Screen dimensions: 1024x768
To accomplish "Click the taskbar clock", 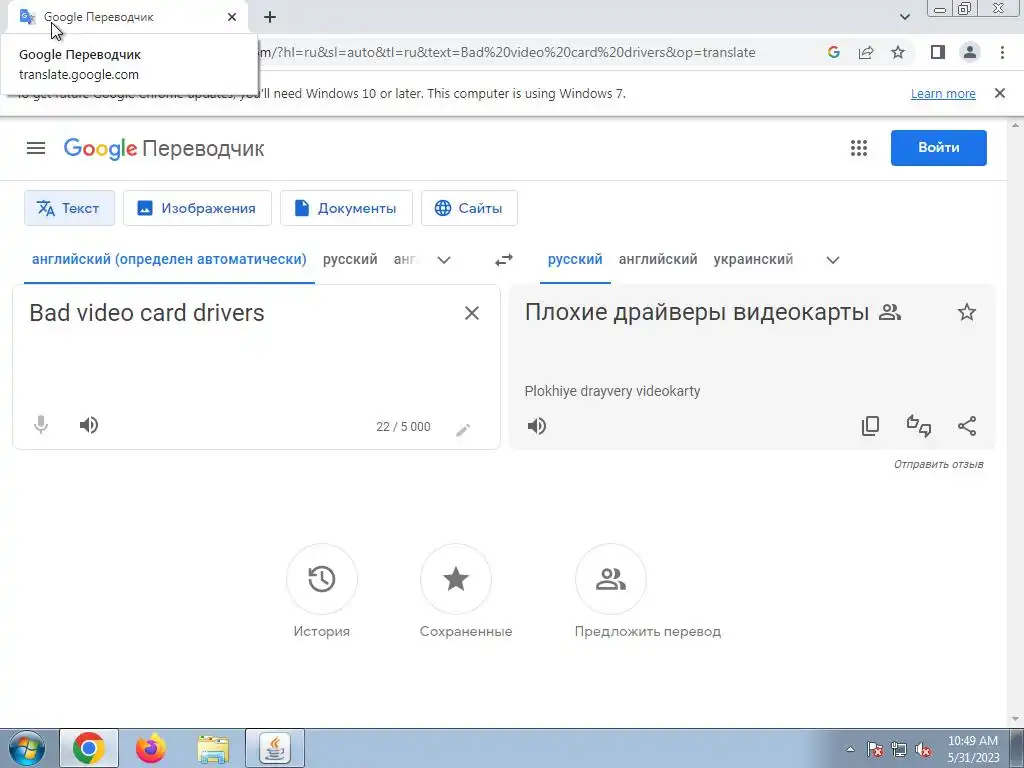I will pyautogui.click(x=972, y=749).
